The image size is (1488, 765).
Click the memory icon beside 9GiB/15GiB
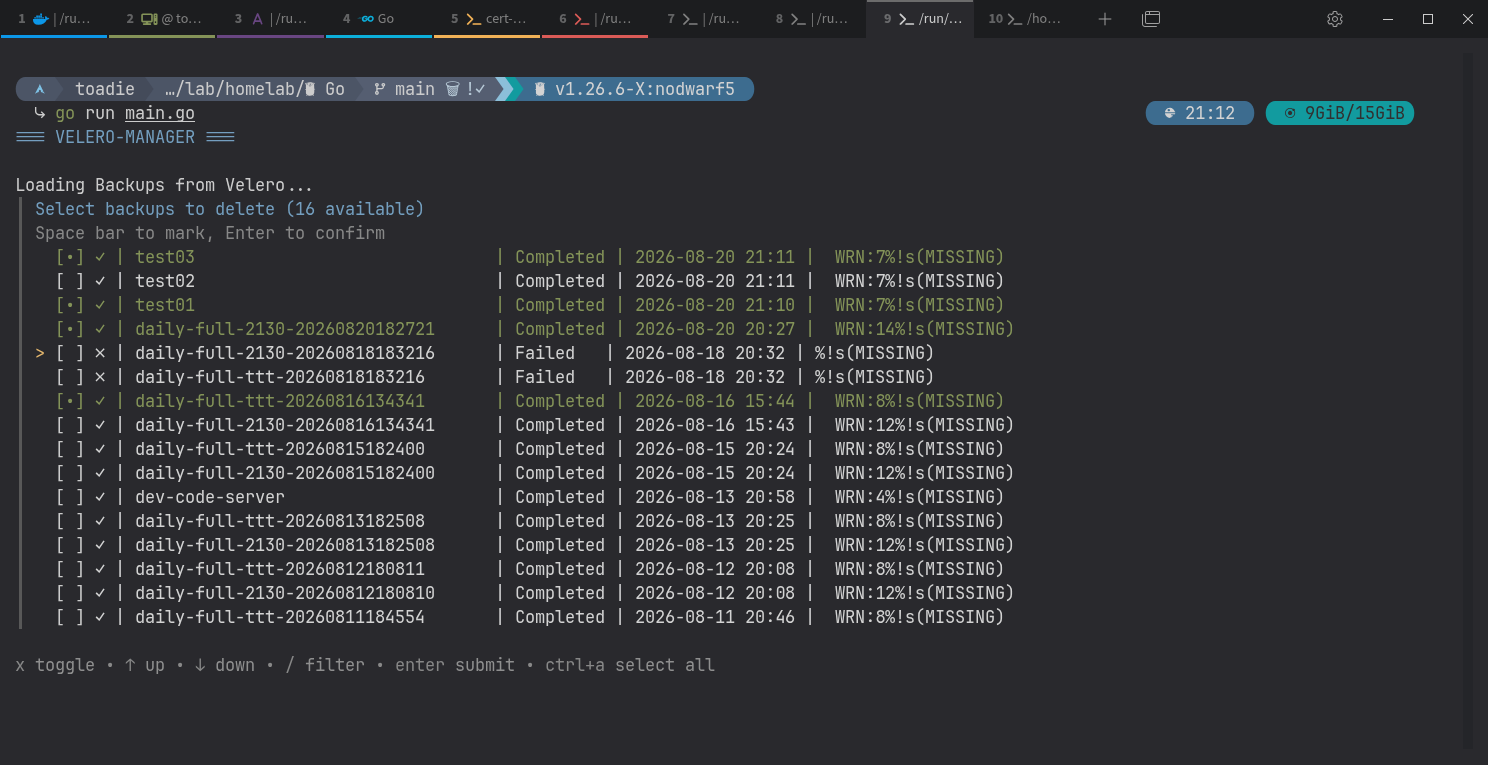[1290, 113]
